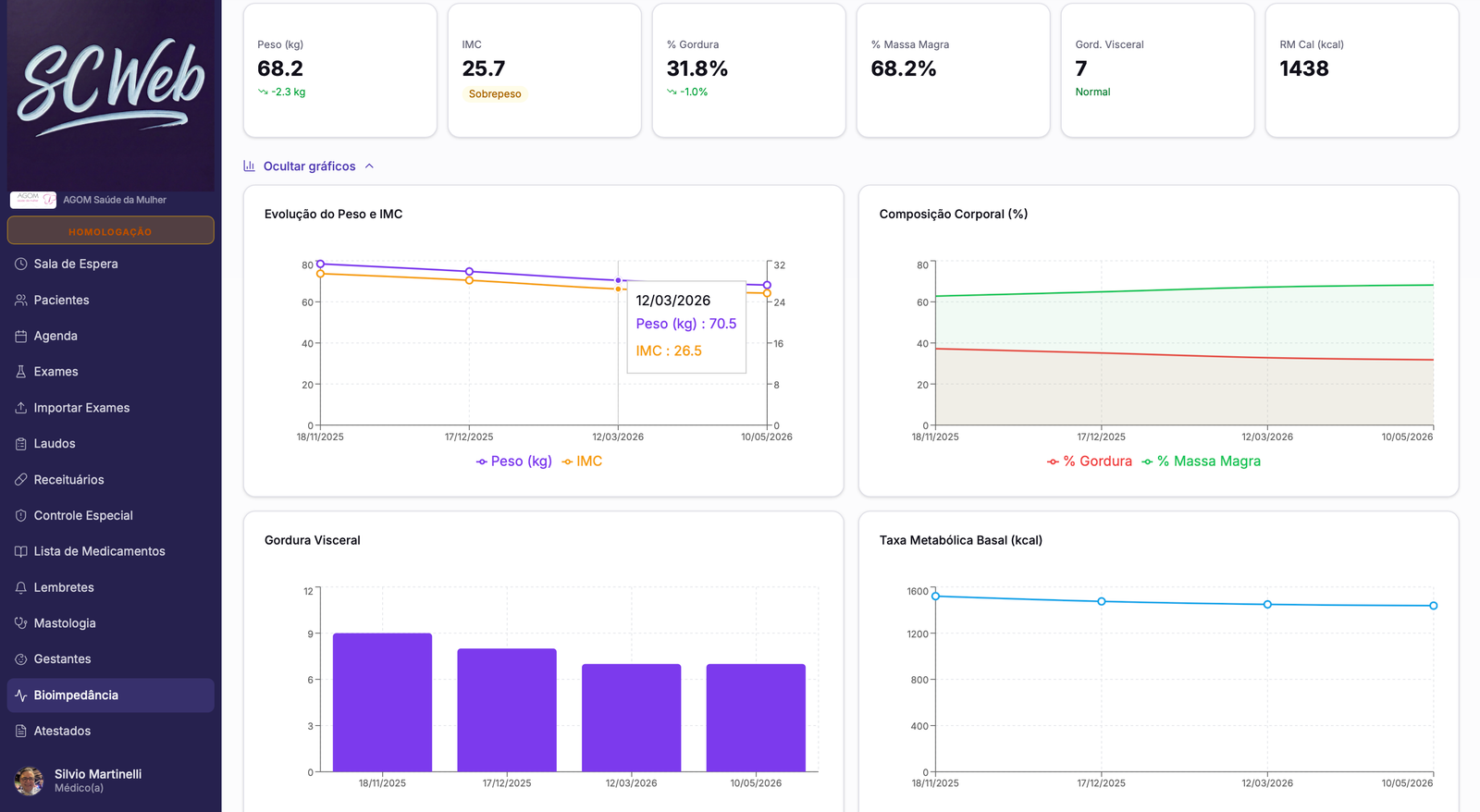Open Sala de Espera via its clock icon
This screenshot has height=812, width=1480.
[20, 265]
